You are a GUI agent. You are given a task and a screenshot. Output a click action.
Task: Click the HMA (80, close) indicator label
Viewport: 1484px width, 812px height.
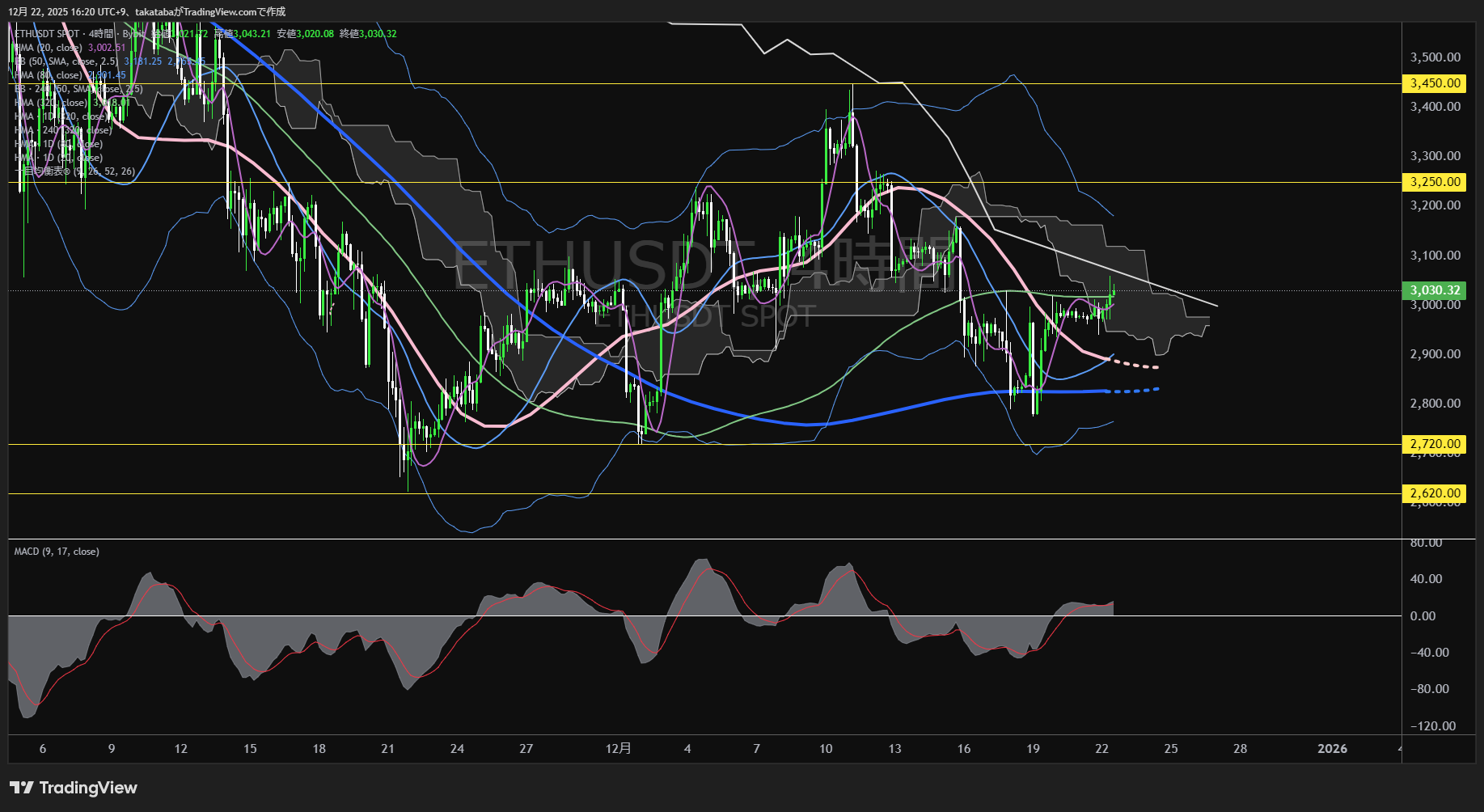[x=49, y=75]
